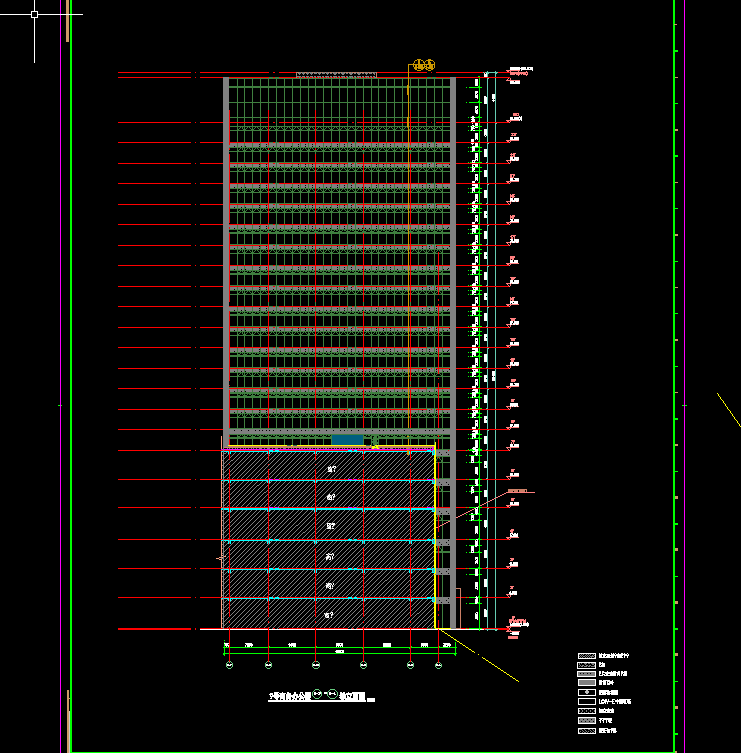Click the top hatched podium floor label
Viewport: 741px width, 753px height.
point(331,467)
